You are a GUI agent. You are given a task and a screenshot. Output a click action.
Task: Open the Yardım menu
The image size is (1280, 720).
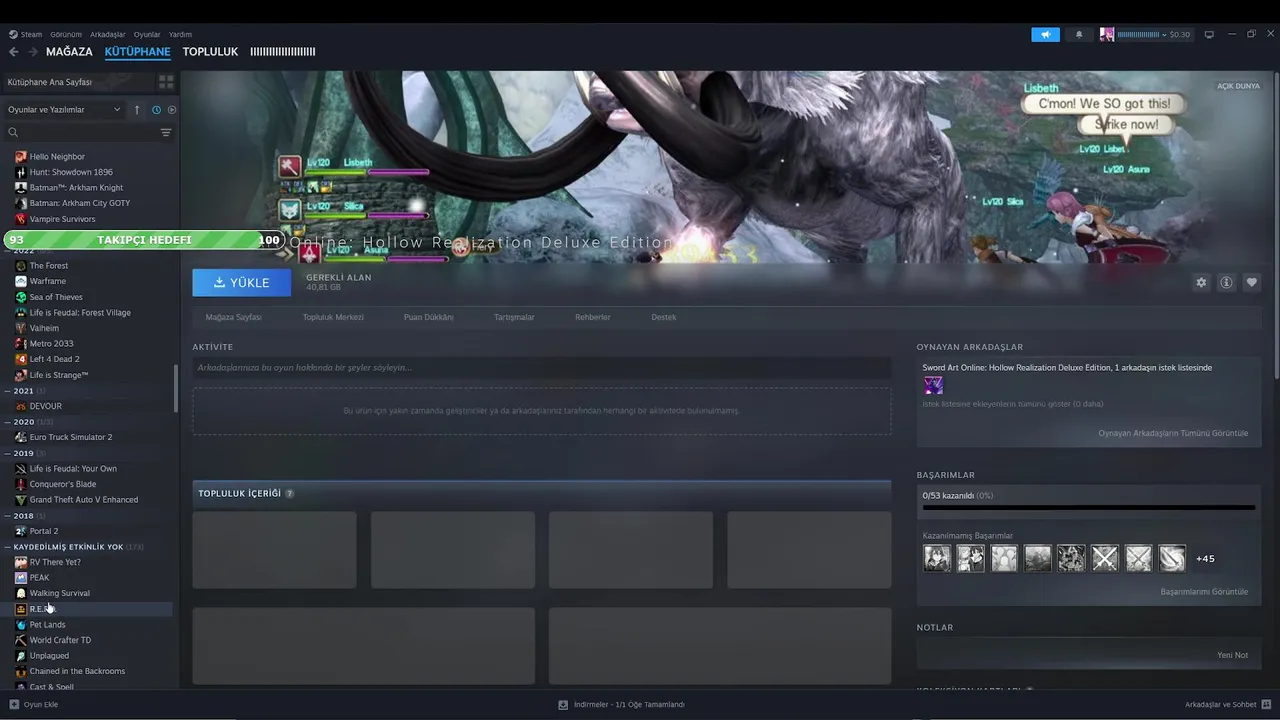[180, 34]
